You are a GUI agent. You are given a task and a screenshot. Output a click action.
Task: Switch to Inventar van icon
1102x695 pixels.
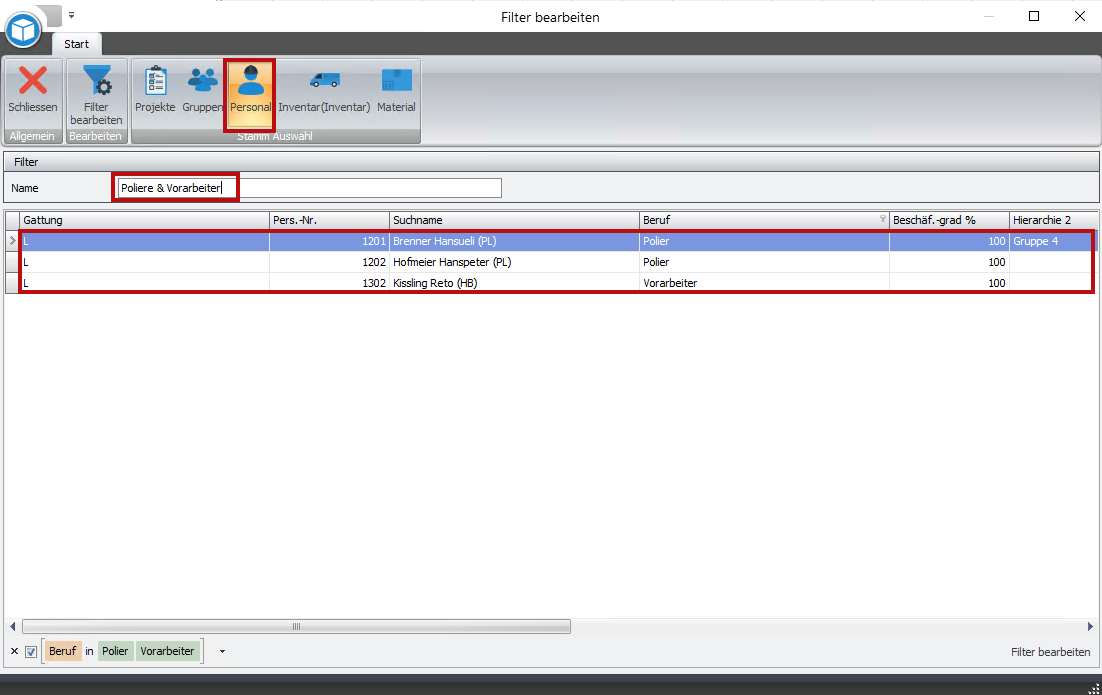(324, 82)
